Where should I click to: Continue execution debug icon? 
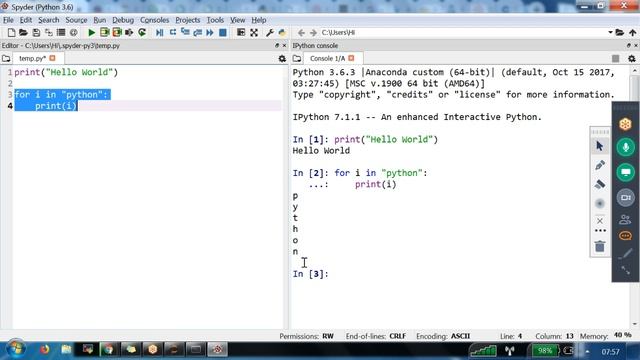(x=210, y=33)
